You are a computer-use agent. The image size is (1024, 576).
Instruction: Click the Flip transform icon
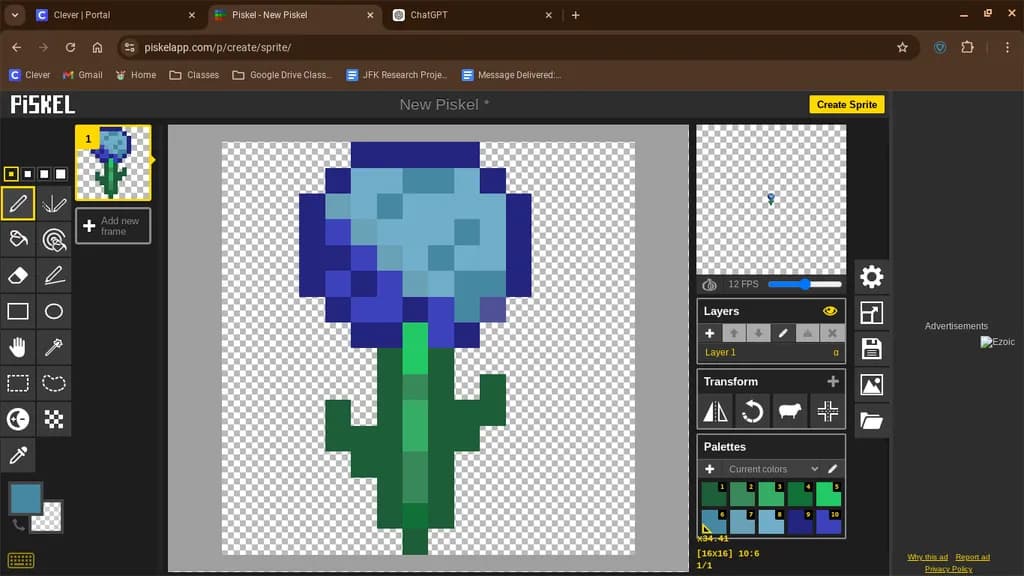pos(715,411)
